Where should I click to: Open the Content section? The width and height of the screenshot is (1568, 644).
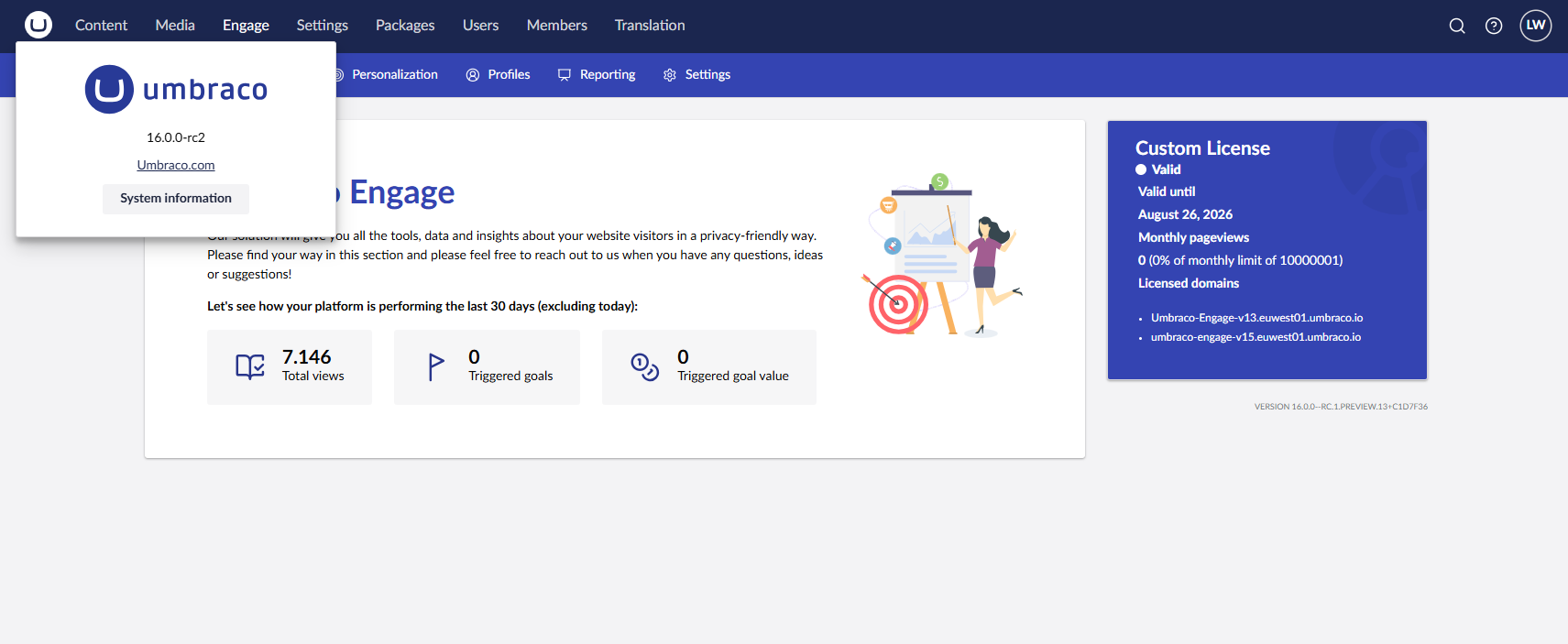coord(101,26)
